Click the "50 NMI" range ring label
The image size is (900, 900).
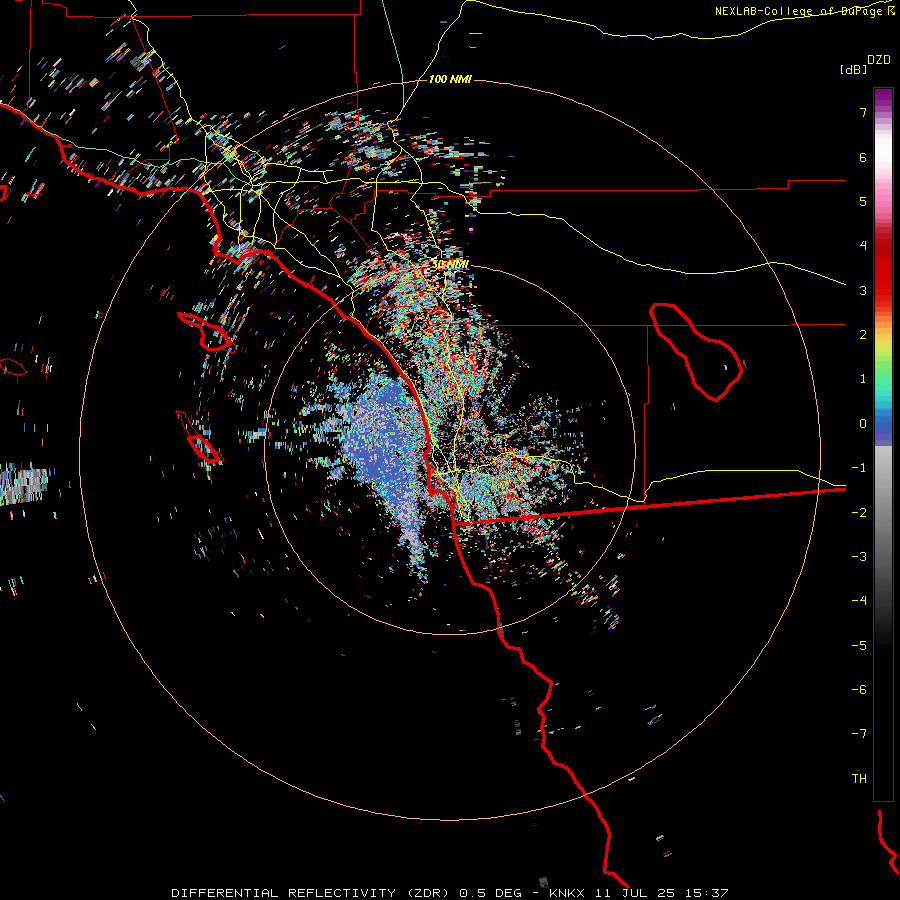[x=451, y=264]
